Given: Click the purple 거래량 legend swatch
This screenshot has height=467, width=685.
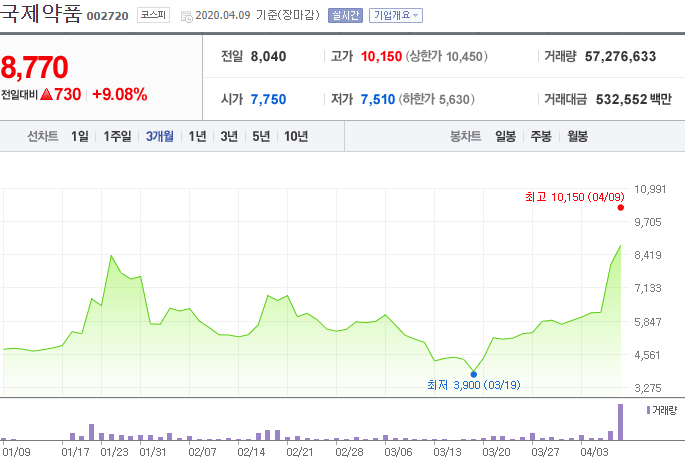Looking at the screenshot, I should click(x=648, y=410).
